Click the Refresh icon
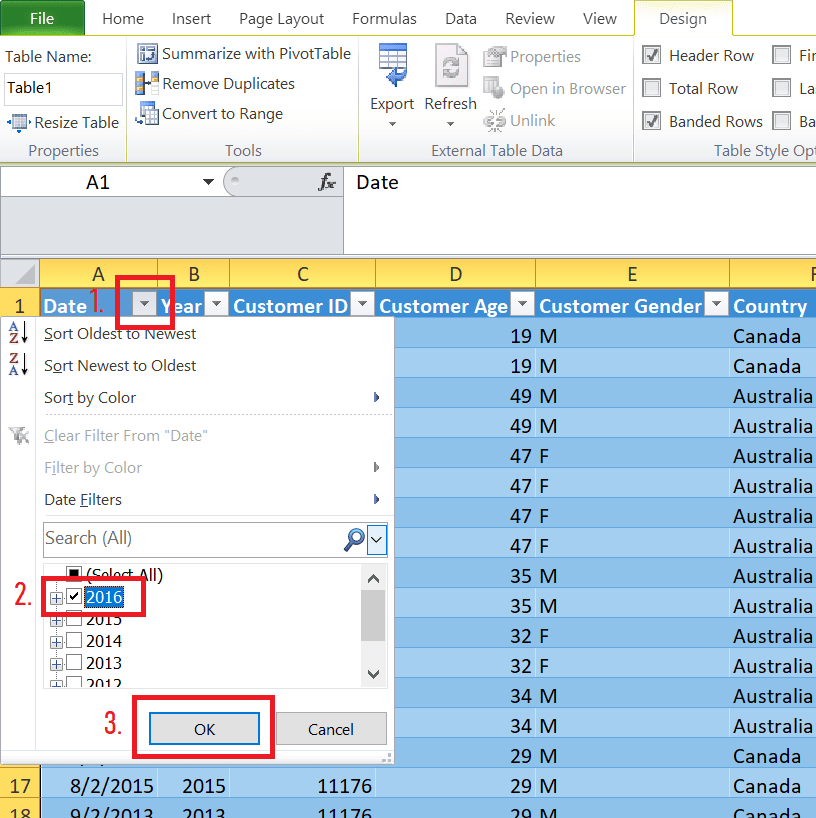Screen dimensions: 816x818 (x=451, y=66)
